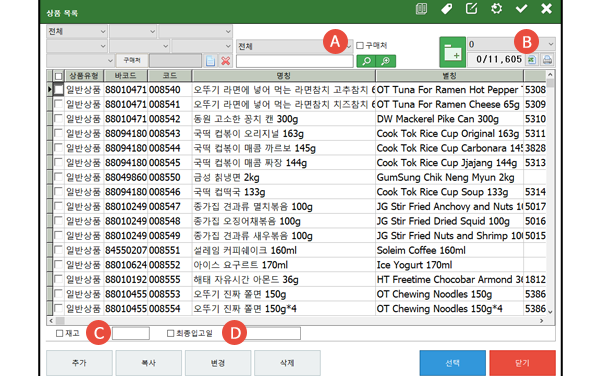The height and width of the screenshot is (376, 599).
Task: Select the row 'Ice Yogurt 170ml'
Action: coord(296,265)
